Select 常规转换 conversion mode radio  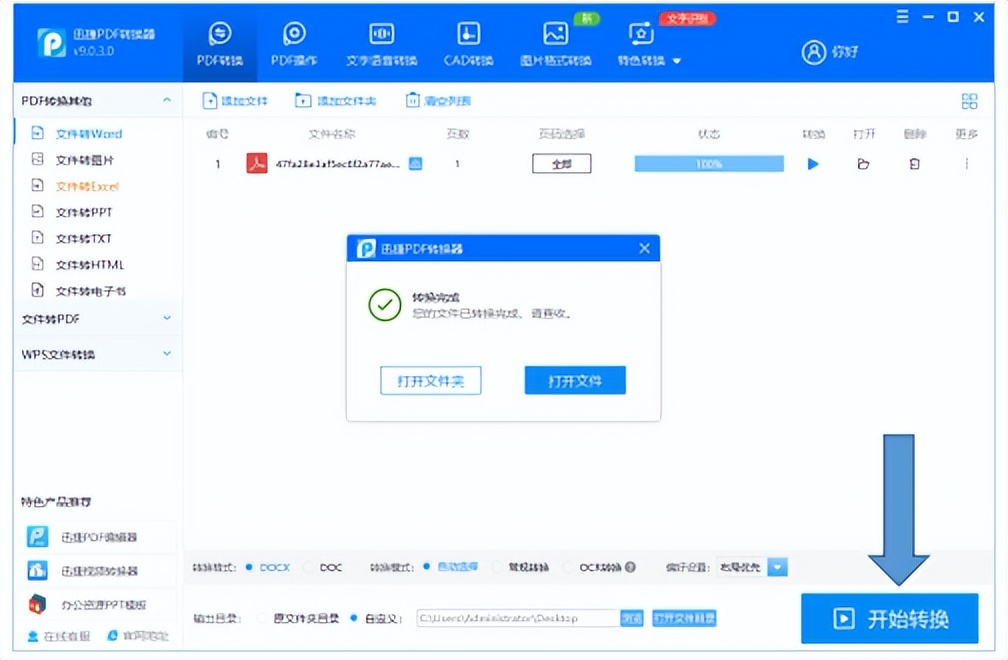click(497, 567)
